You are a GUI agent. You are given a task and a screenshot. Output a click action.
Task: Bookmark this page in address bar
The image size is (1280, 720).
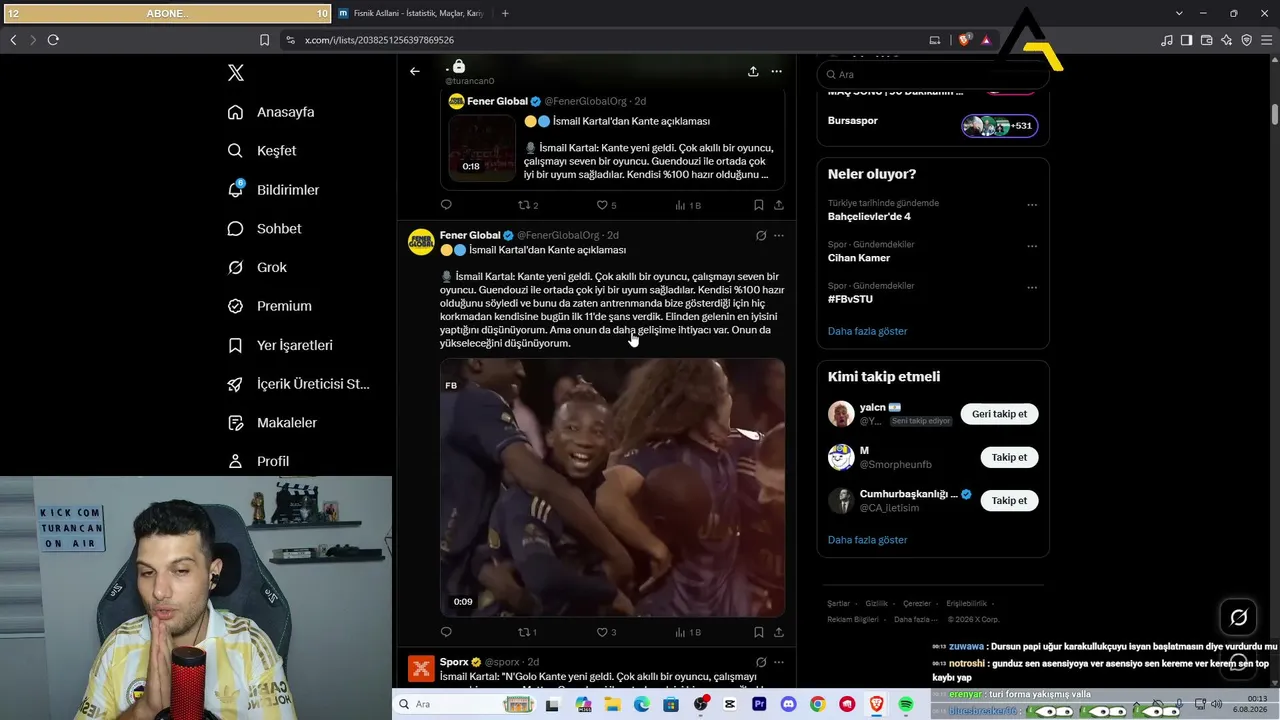pyautogui.click(x=264, y=40)
